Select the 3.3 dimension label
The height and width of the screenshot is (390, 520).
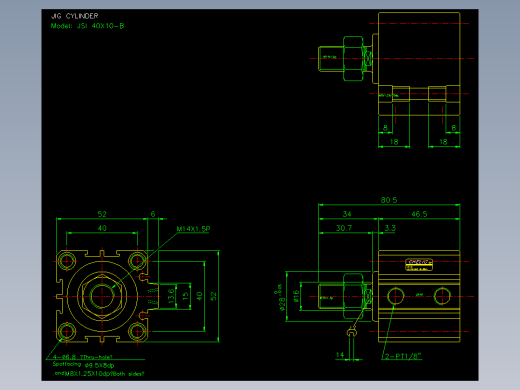(390, 228)
